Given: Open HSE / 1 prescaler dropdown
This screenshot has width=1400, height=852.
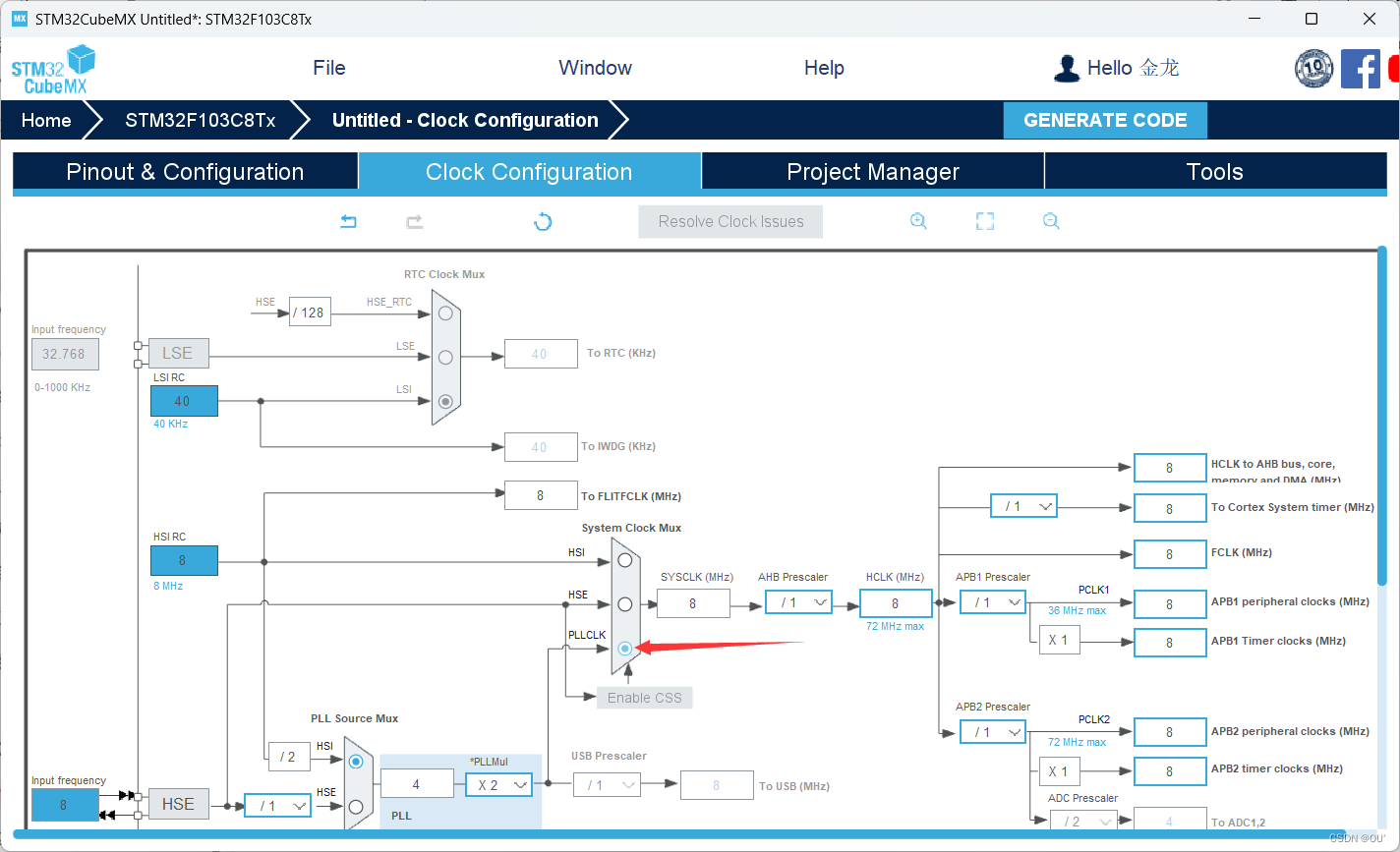Looking at the screenshot, I should point(277,806).
